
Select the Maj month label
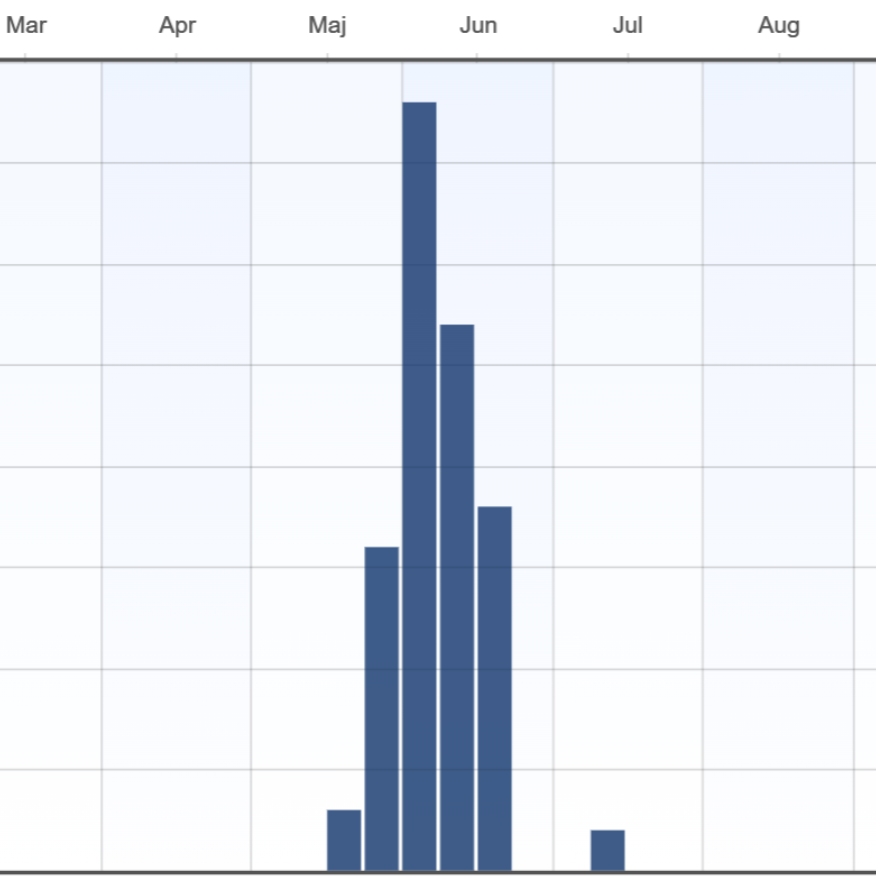coord(327,26)
